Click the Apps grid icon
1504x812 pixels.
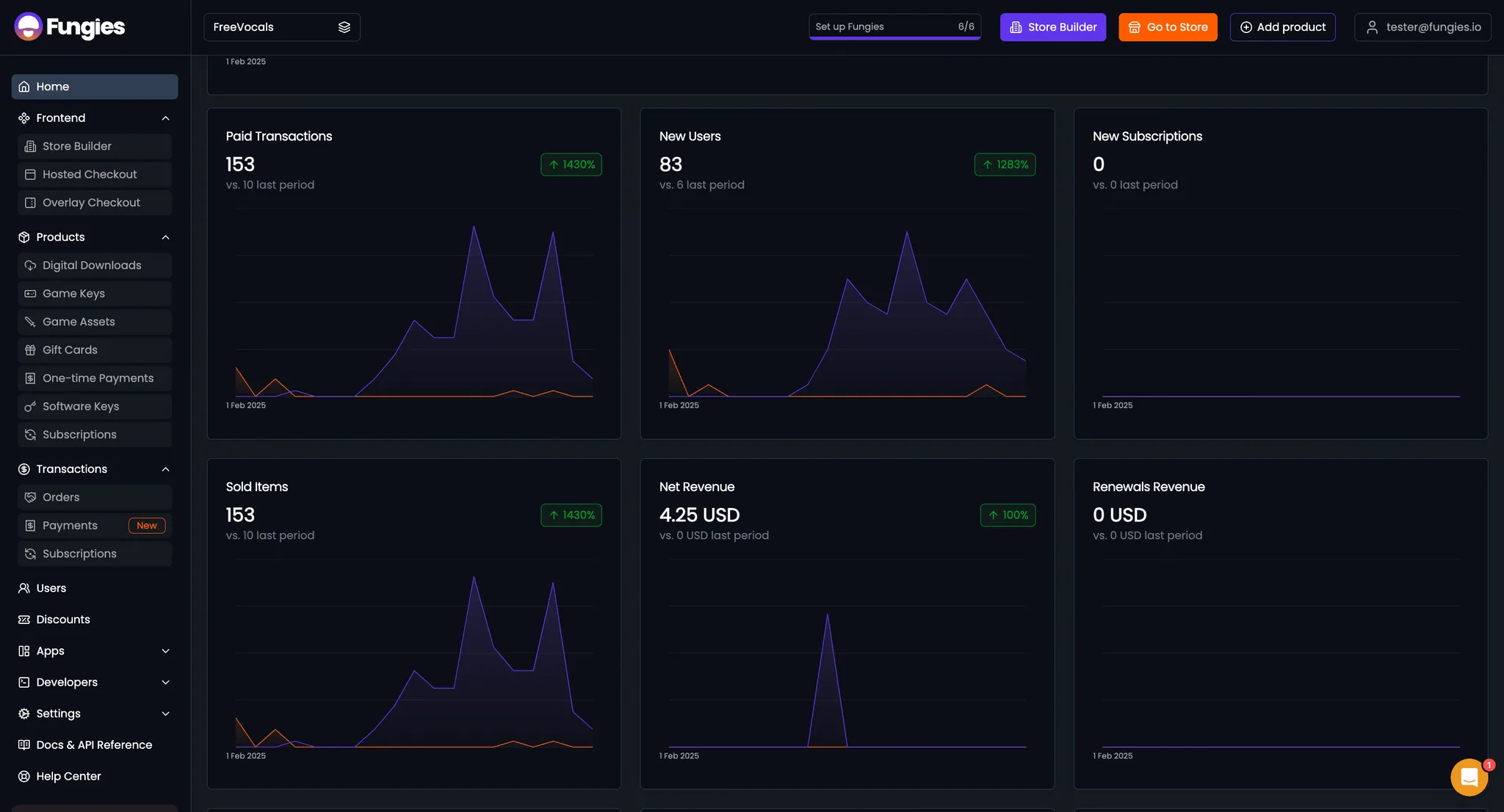24,651
